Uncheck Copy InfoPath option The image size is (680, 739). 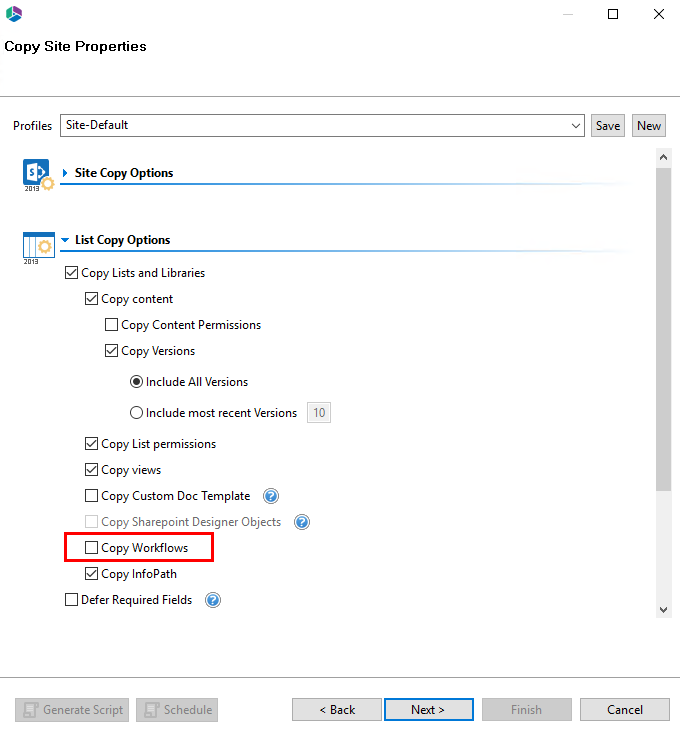point(92,574)
